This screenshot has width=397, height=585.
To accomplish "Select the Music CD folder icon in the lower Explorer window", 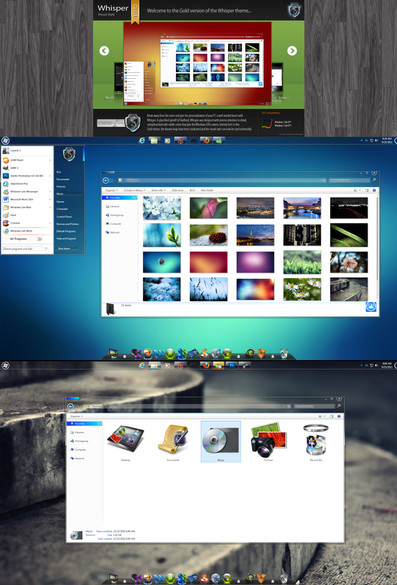I will point(221,441).
